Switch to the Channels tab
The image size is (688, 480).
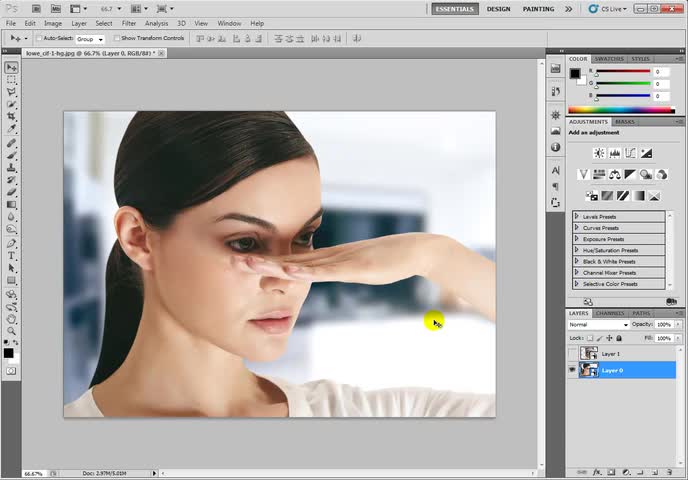point(609,313)
